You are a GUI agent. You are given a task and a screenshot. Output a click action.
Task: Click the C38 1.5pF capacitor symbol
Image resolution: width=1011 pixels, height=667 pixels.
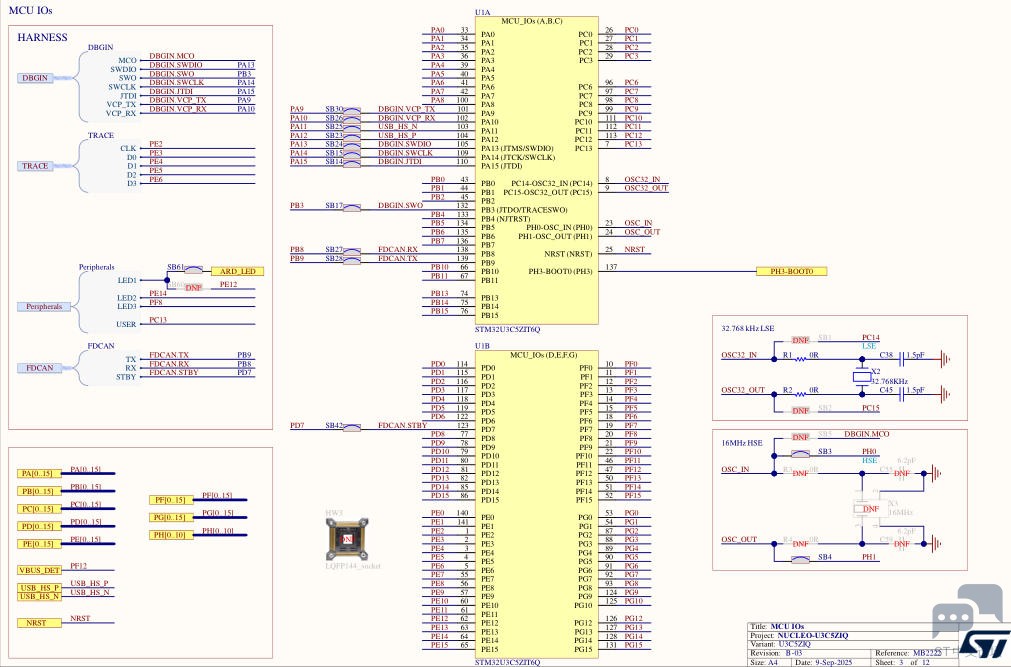(902, 358)
